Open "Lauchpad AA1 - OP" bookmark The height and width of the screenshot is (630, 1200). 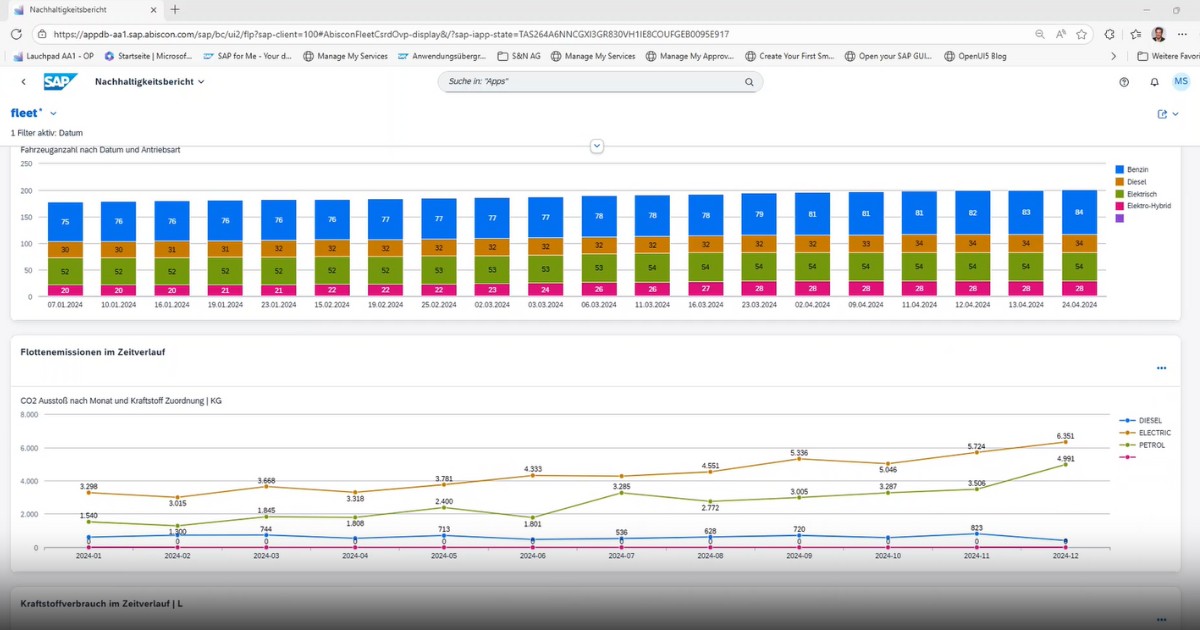pyautogui.click(x=52, y=56)
